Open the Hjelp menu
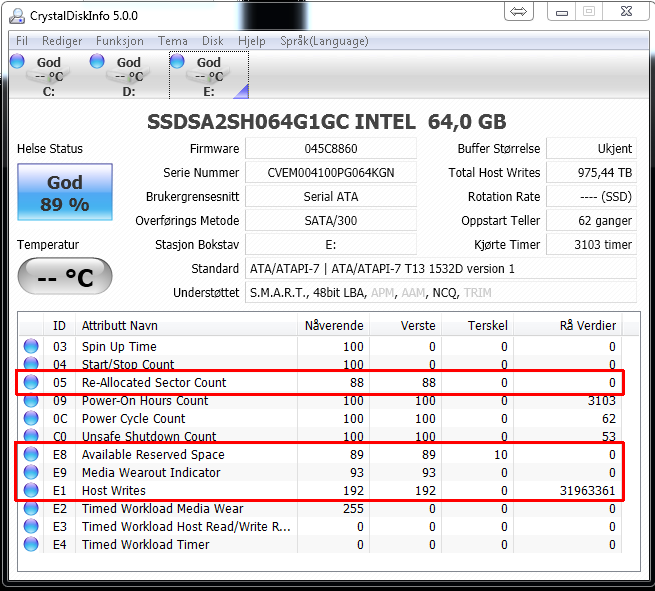The image size is (655, 591). [251, 41]
